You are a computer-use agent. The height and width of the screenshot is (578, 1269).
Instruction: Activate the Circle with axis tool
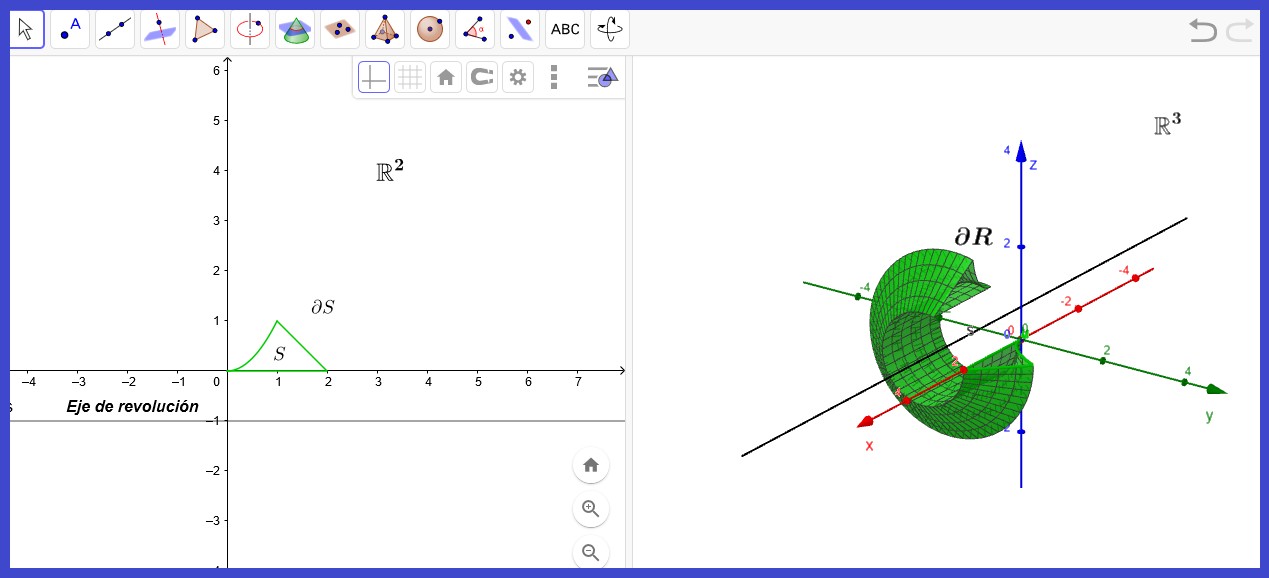coord(250,30)
